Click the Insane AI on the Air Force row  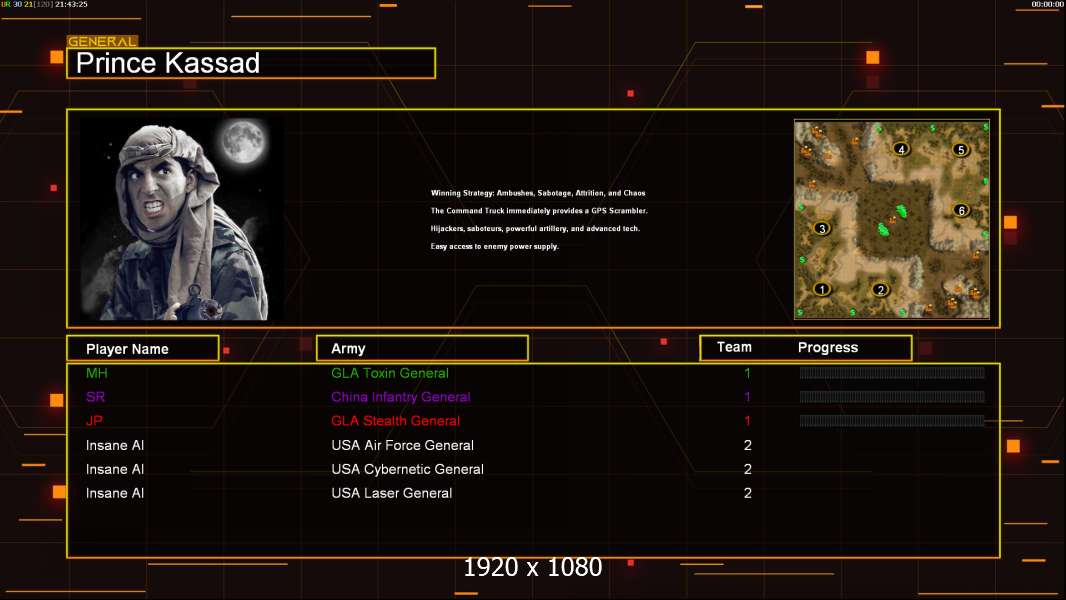[x=115, y=445]
